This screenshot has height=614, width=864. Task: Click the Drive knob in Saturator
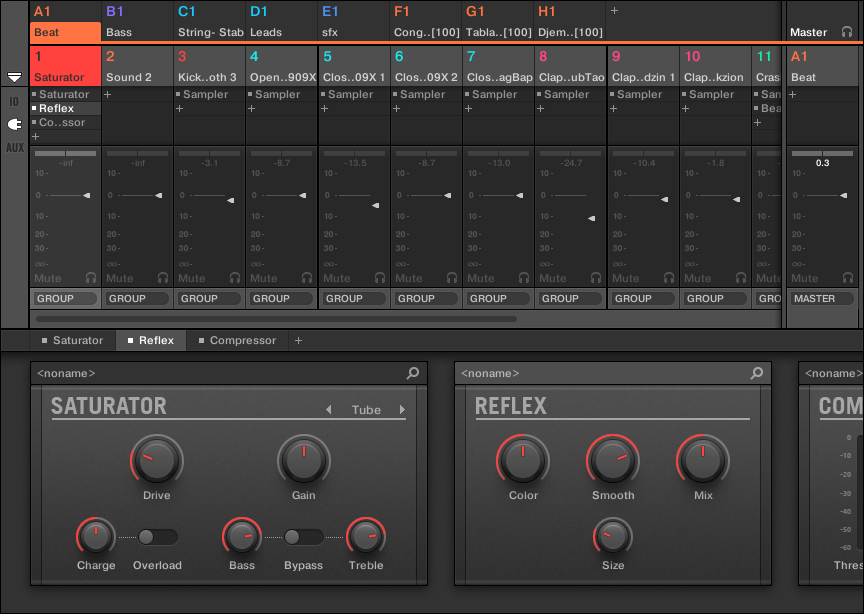click(x=156, y=460)
